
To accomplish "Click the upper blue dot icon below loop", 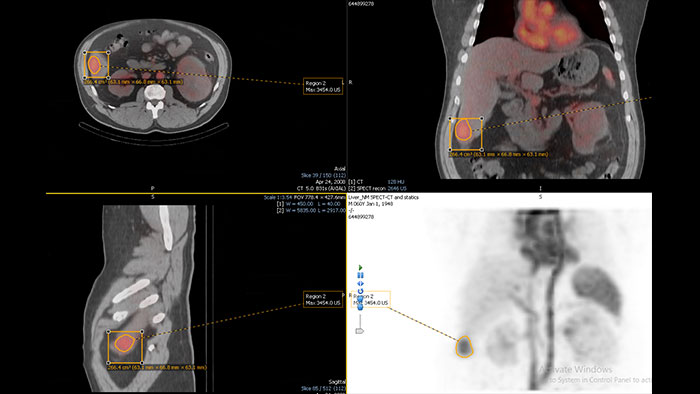I will point(360,300).
